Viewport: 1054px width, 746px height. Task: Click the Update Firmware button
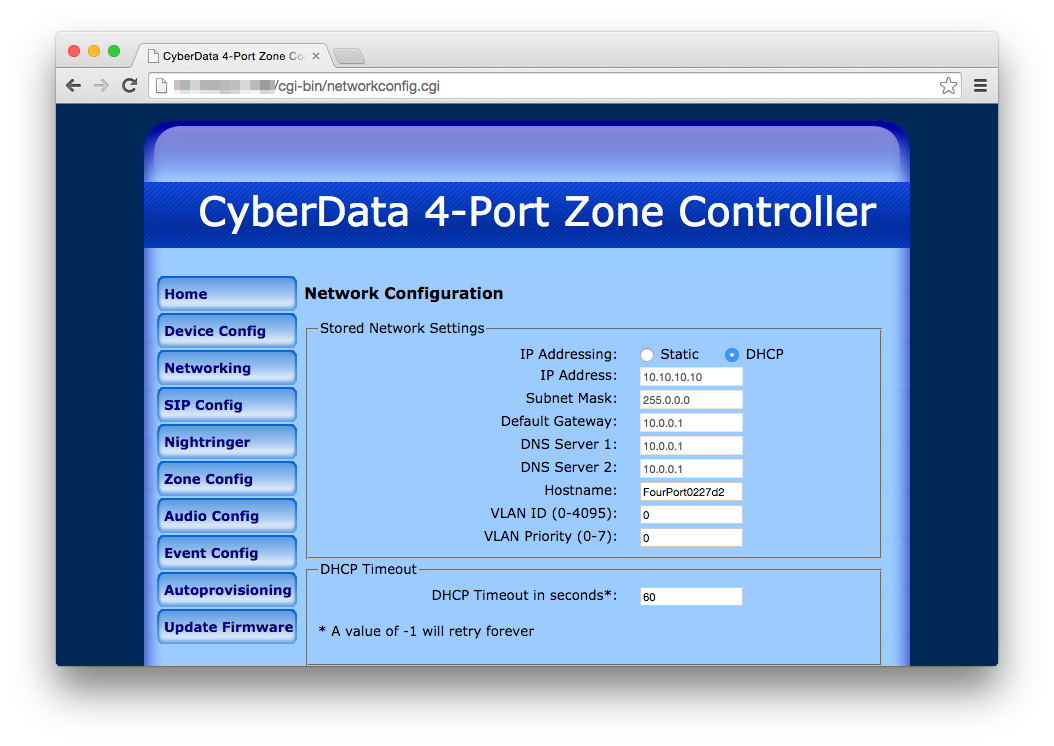(x=226, y=626)
